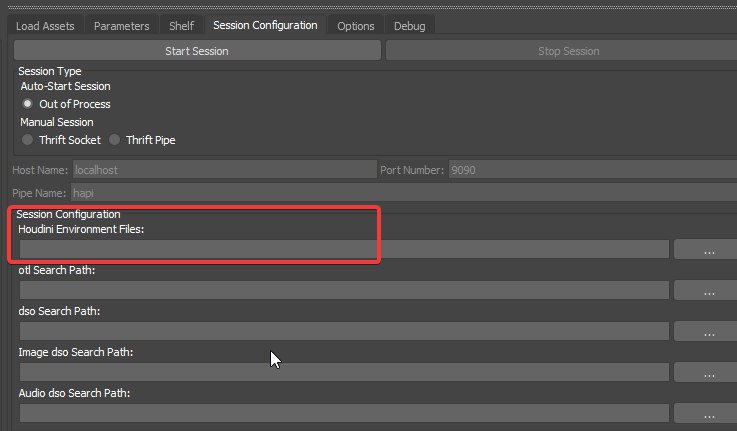The width and height of the screenshot is (737, 431).
Task: Switch to the Load Assets tab
Action: point(45,26)
